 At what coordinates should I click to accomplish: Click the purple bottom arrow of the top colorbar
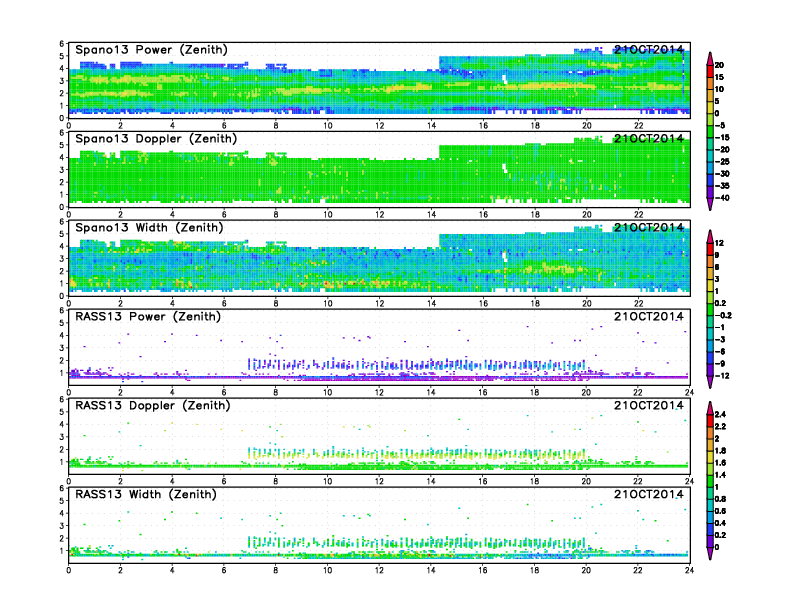pyautogui.click(x=710, y=204)
